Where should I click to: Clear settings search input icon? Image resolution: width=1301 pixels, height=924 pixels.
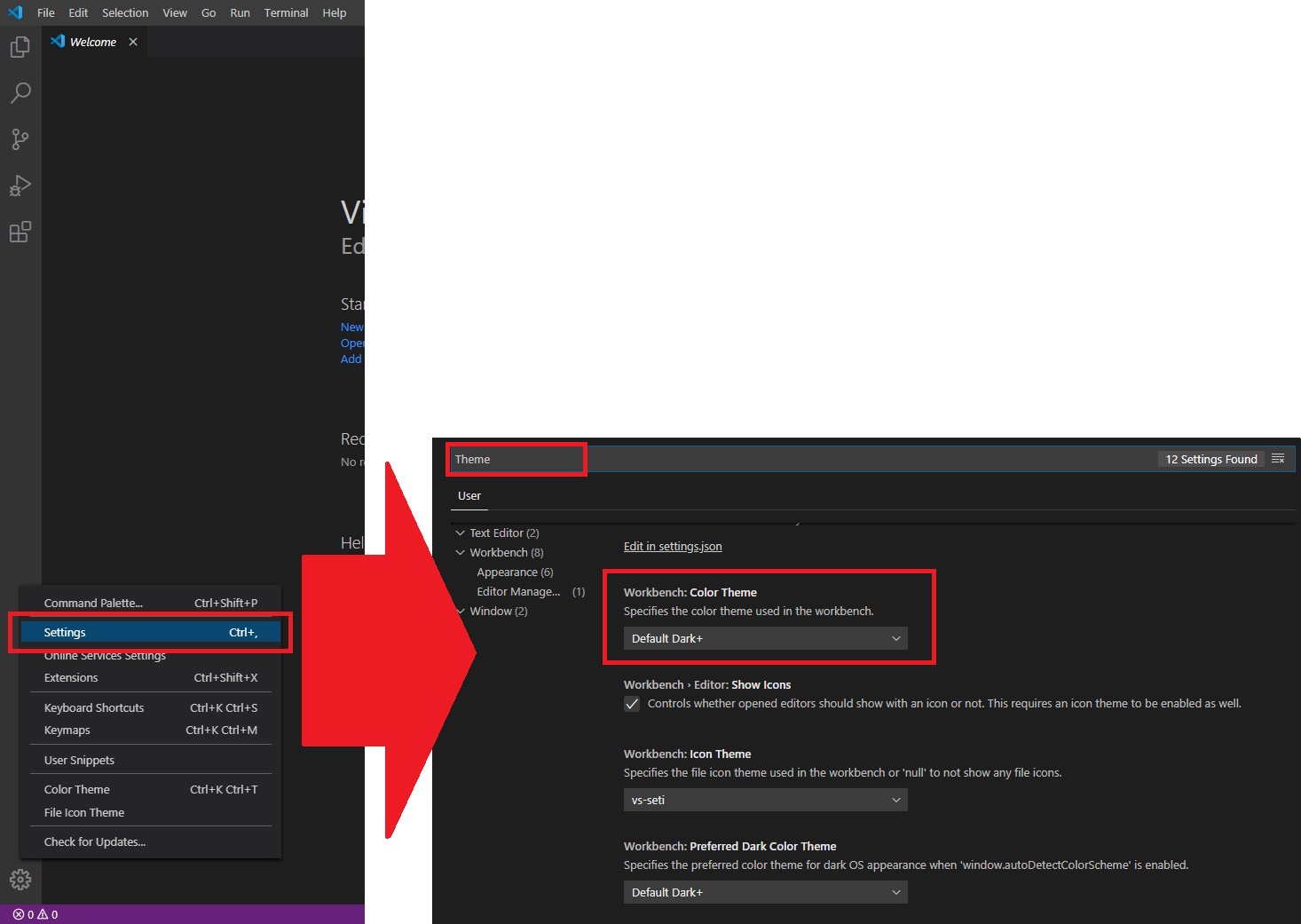1278,459
